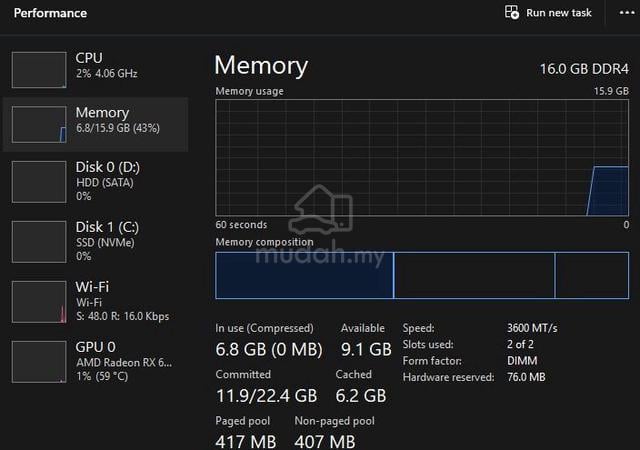Viewport: 640px width, 450px height.
Task: Click the Memory usage graph
Action: coord(422,158)
